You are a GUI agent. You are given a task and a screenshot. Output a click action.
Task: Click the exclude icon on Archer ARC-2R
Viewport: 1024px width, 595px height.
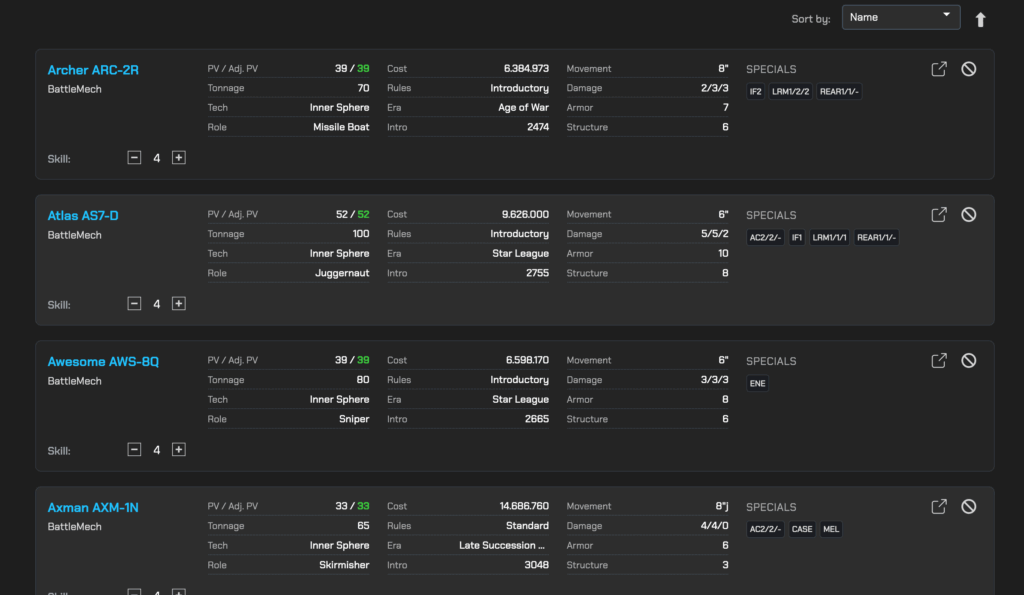click(968, 69)
